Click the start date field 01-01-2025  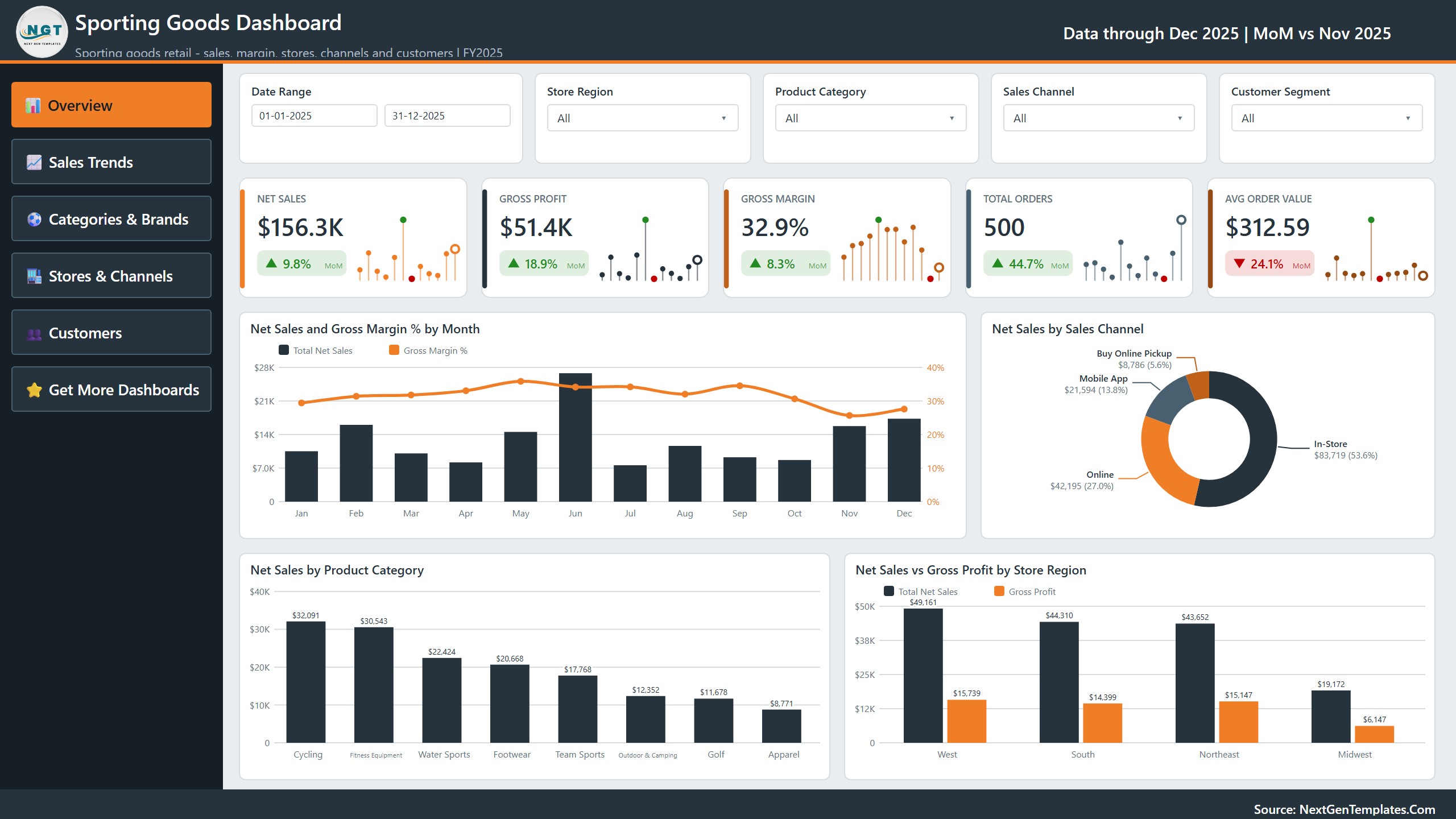[x=315, y=115]
